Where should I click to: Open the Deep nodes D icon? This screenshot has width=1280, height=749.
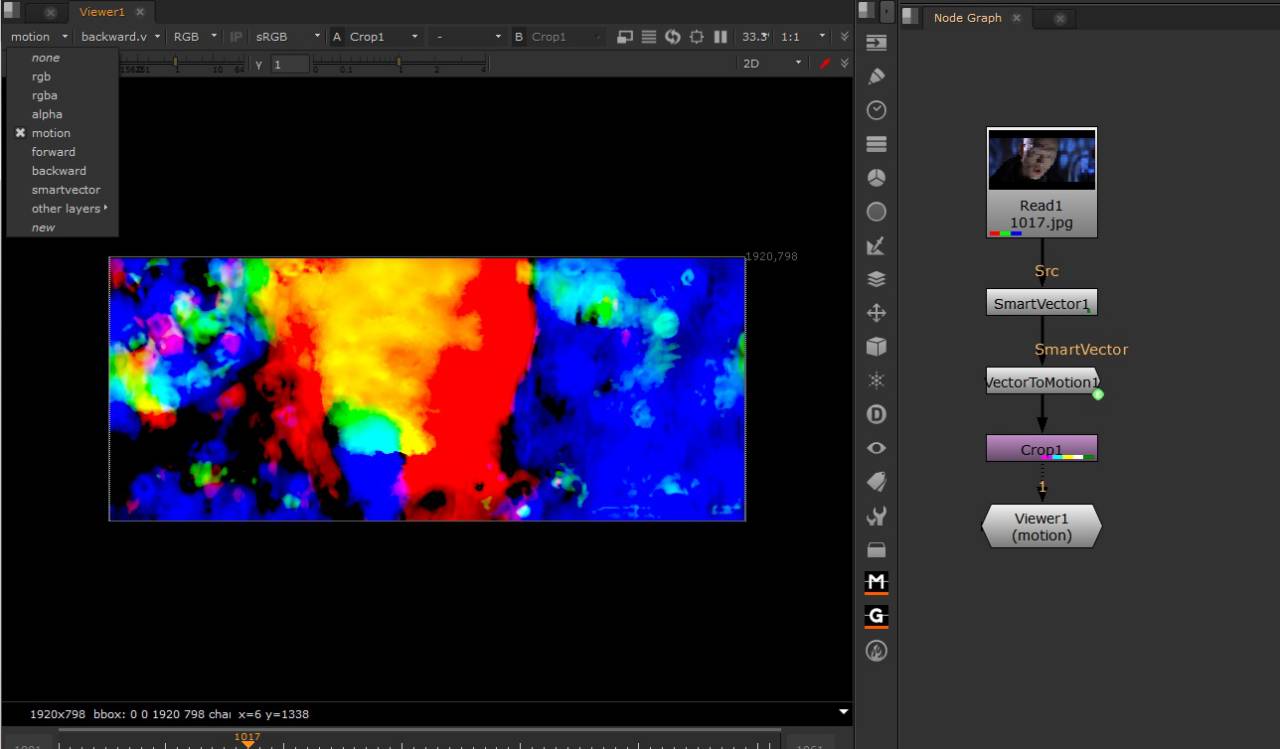(876, 414)
